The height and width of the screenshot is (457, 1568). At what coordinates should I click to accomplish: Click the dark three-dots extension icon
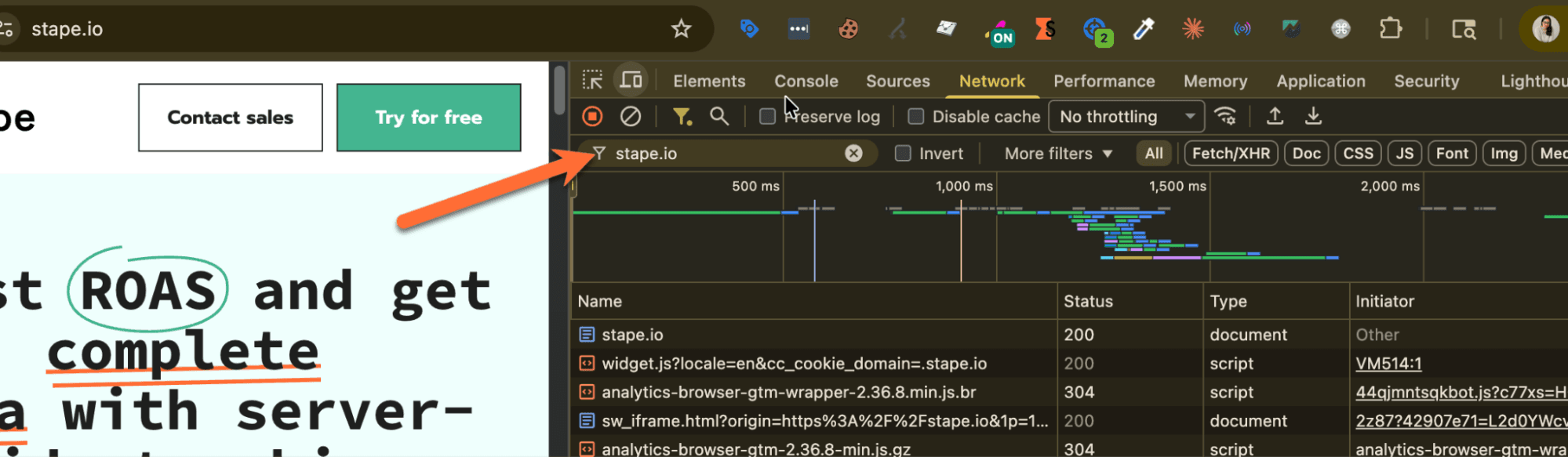point(799,29)
